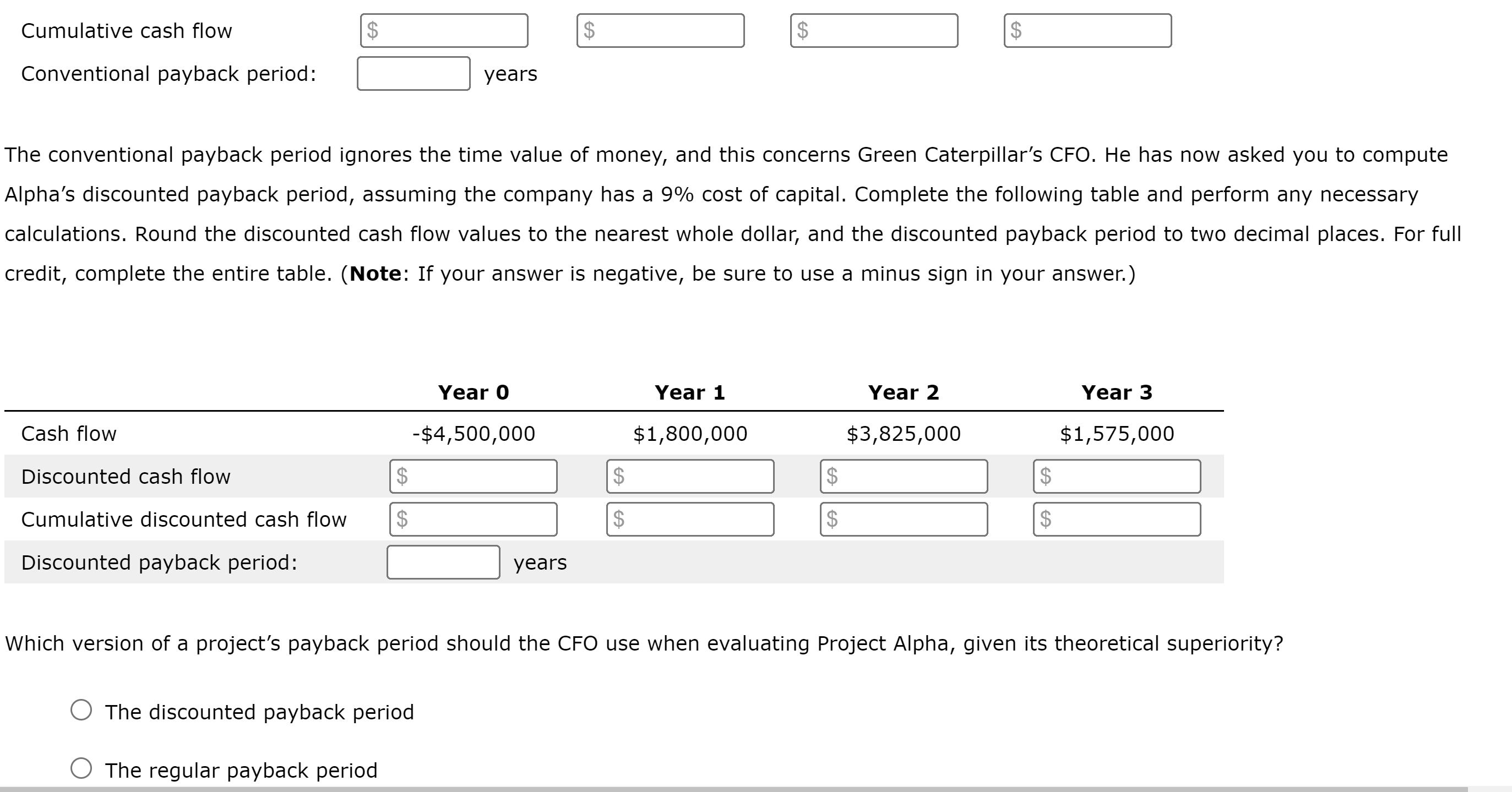Click the first Cumulative cash flow input field
This screenshot has width=1512, height=792.
click(443, 30)
